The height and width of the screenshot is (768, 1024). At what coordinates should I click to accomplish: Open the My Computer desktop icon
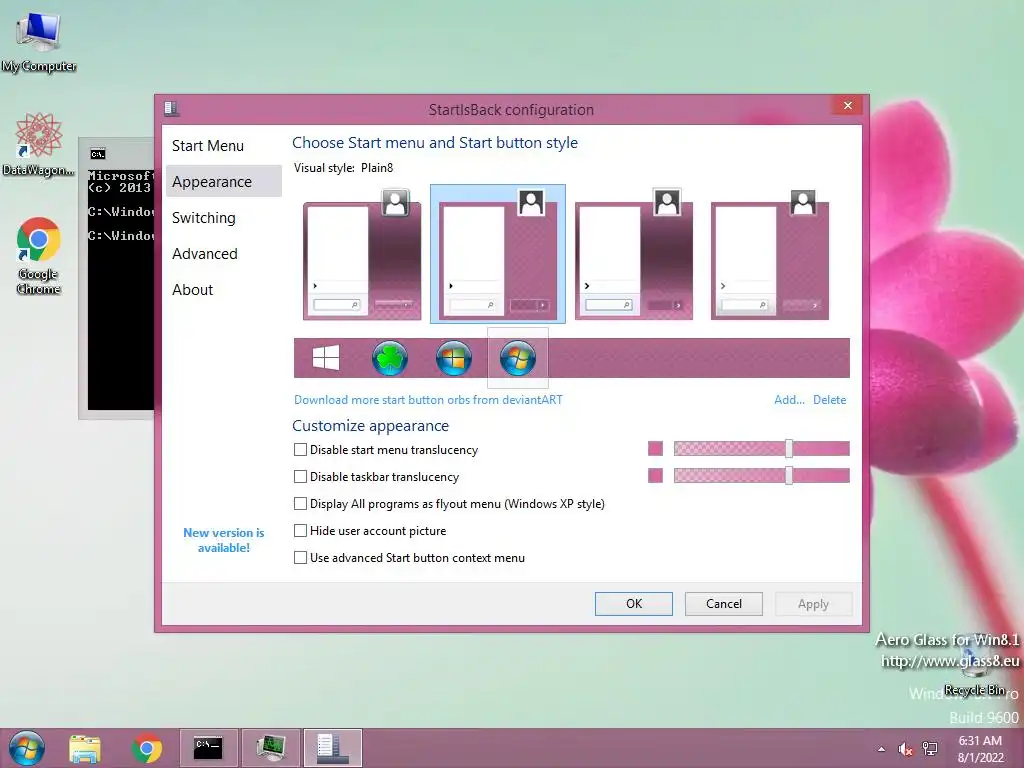tap(39, 41)
